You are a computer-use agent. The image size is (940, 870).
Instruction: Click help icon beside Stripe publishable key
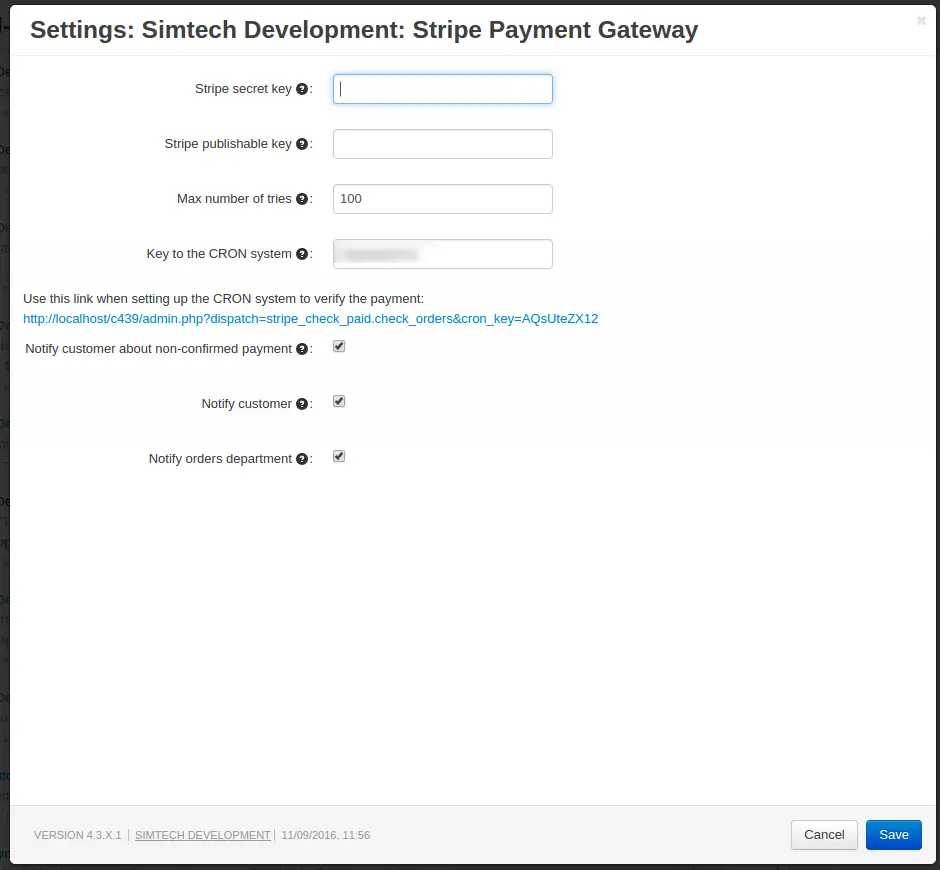pyautogui.click(x=302, y=144)
